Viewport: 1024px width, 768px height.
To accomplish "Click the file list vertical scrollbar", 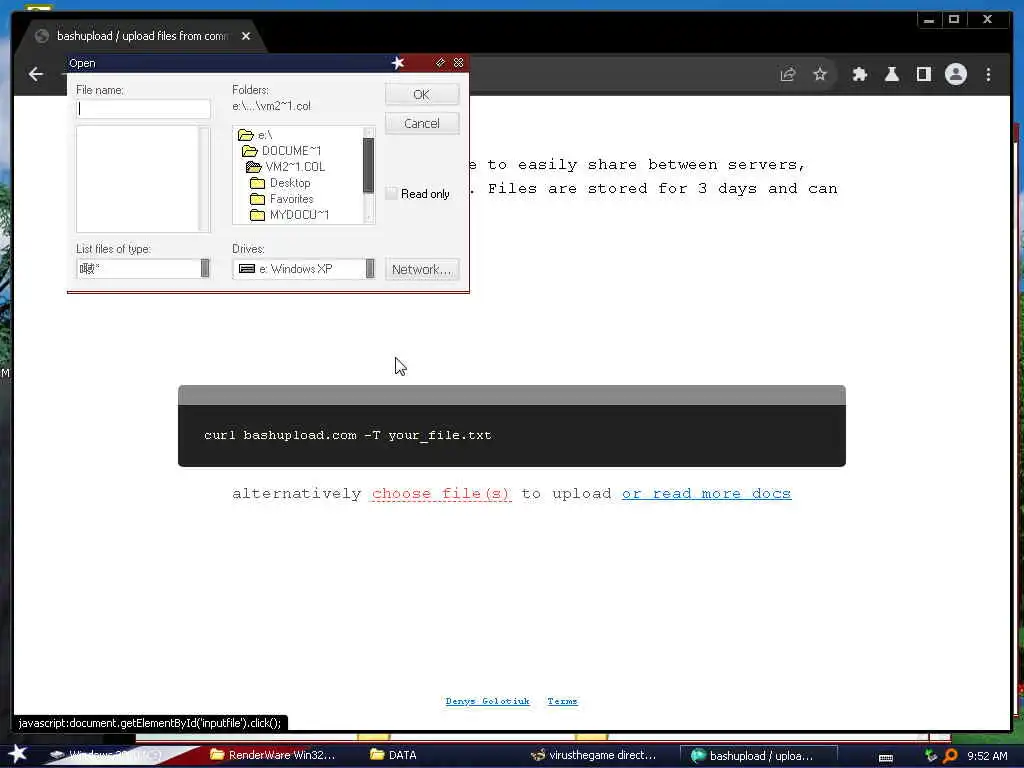I will click(204, 179).
